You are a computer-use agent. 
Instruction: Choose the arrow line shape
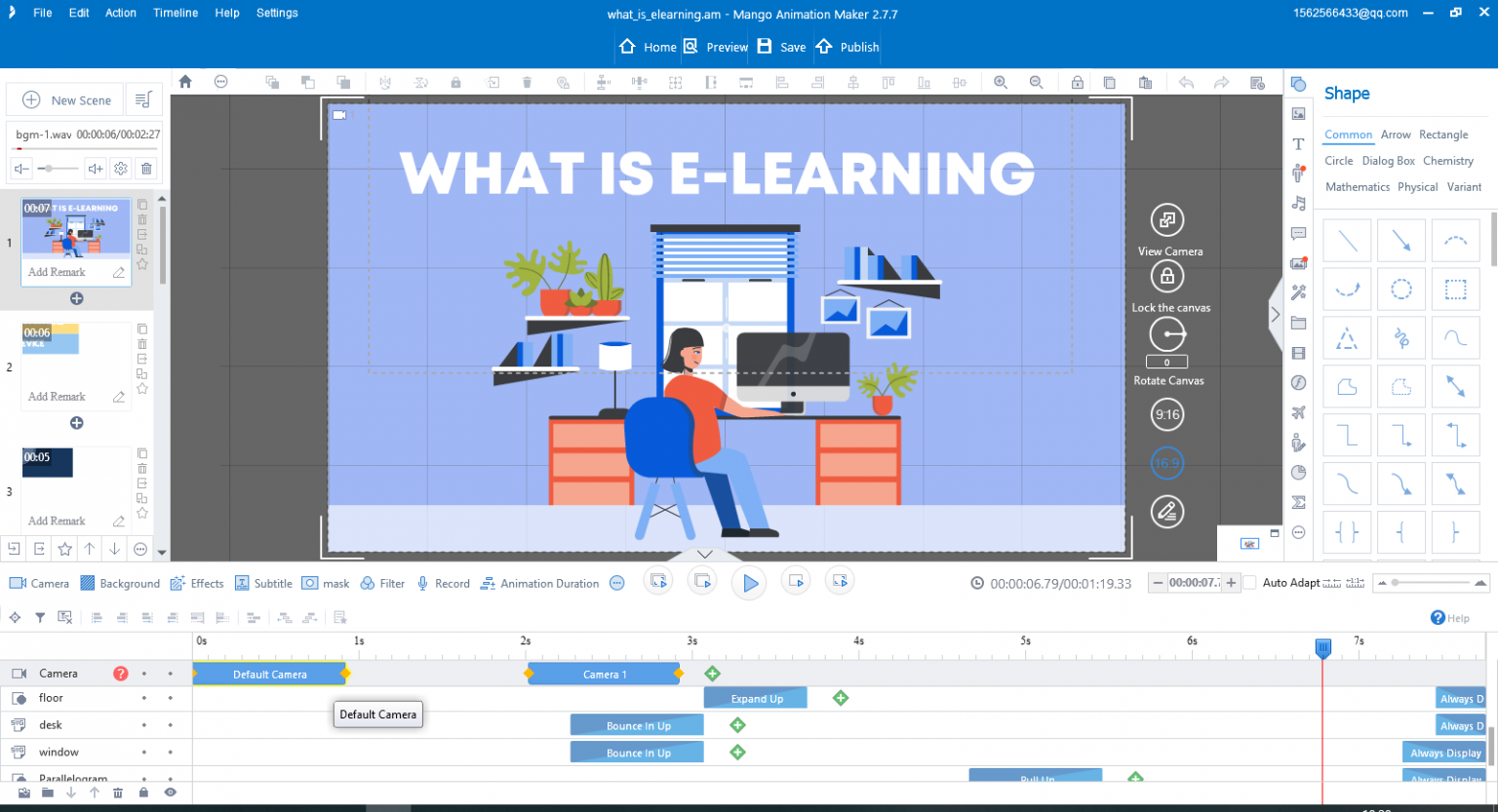pos(1400,240)
